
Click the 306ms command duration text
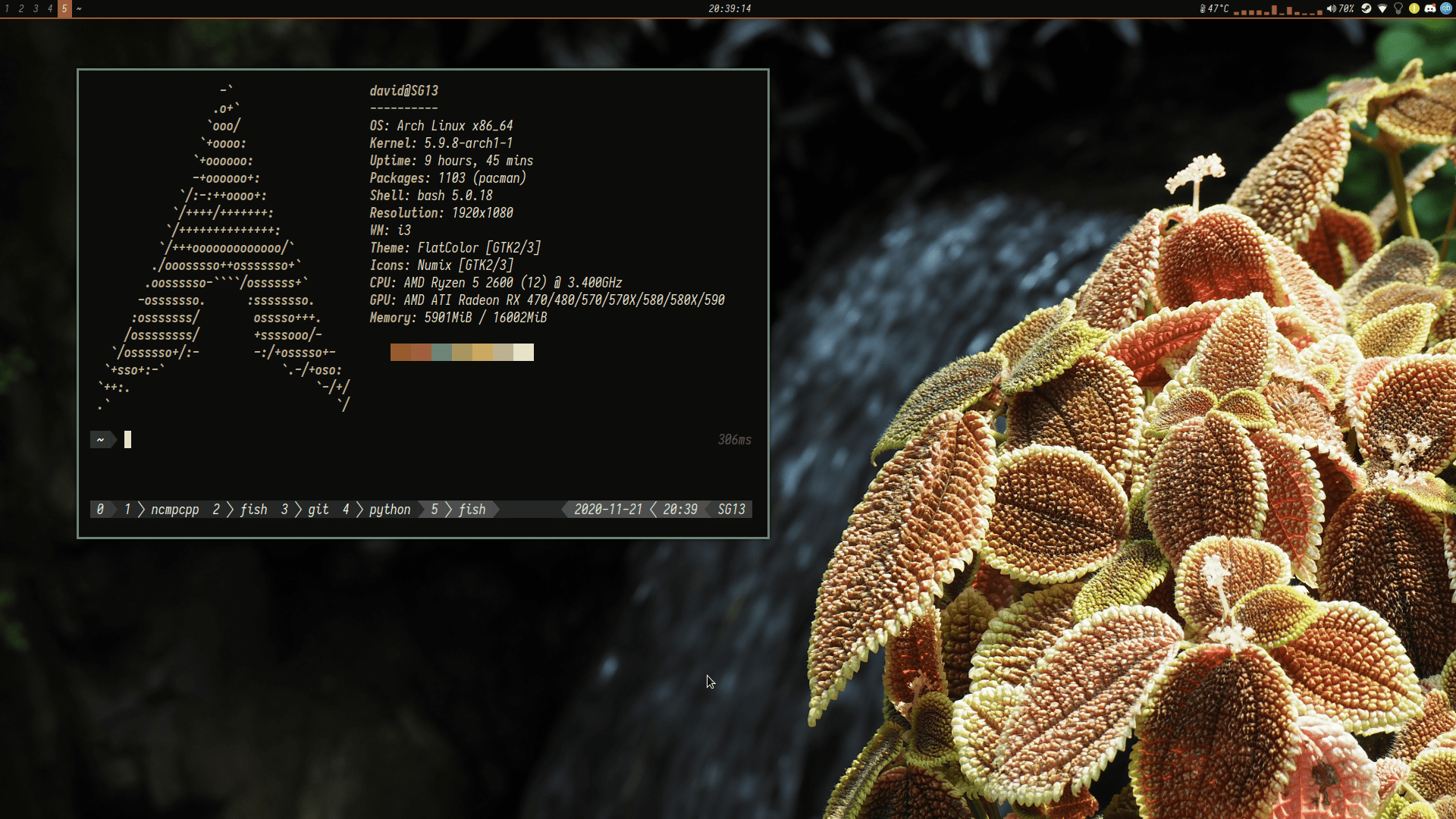pyautogui.click(x=735, y=440)
